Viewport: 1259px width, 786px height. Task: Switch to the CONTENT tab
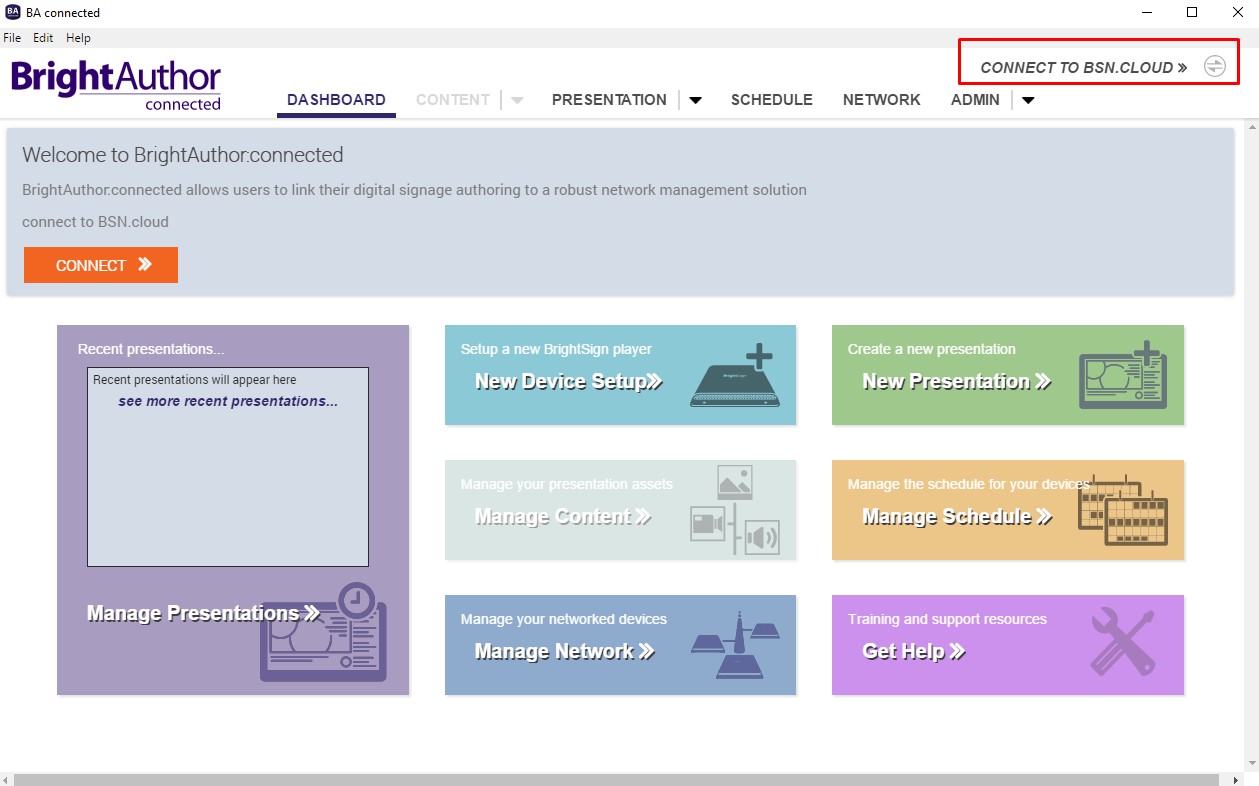pos(453,100)
